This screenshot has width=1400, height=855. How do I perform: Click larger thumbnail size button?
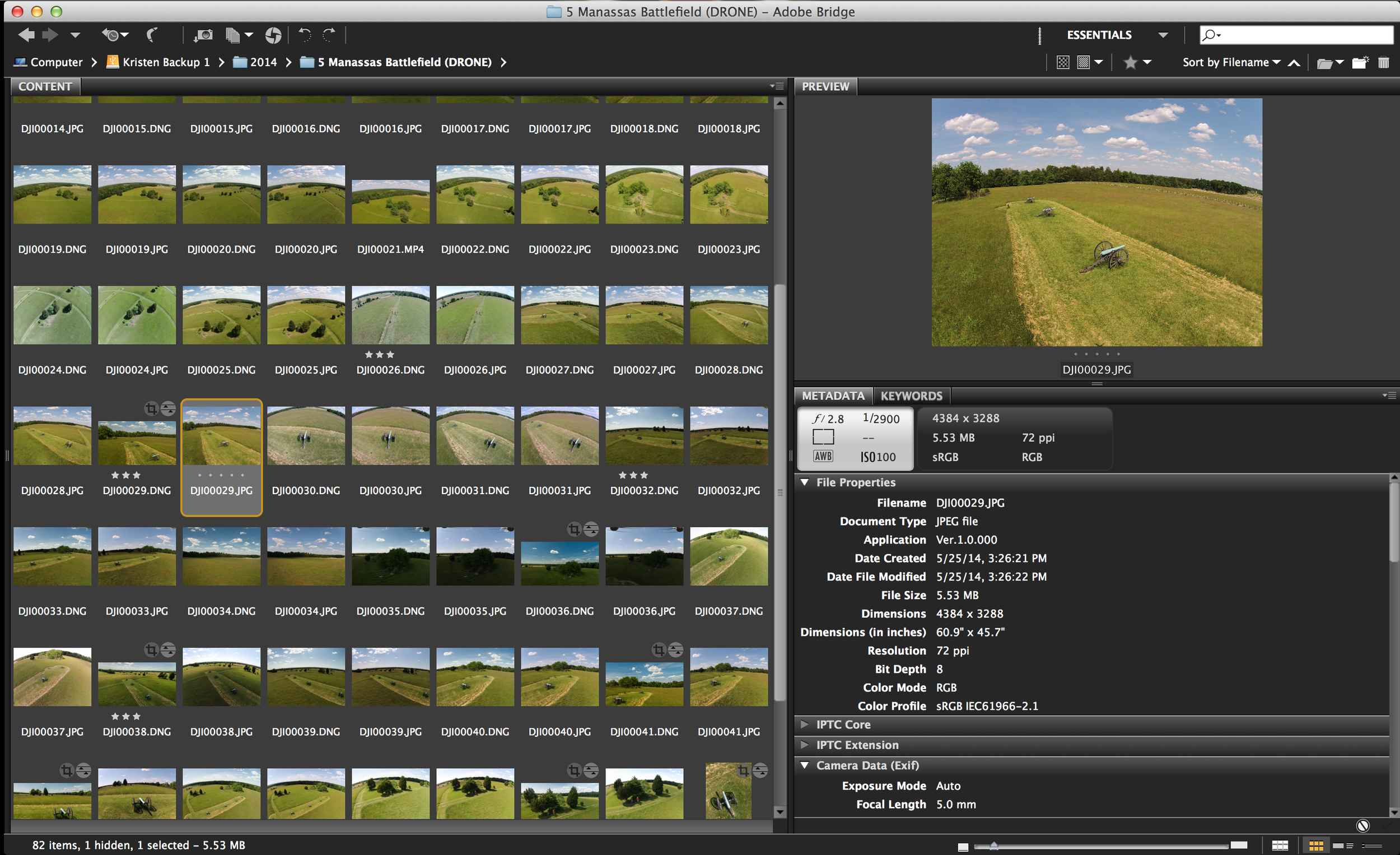click(x=1239, y=845)
